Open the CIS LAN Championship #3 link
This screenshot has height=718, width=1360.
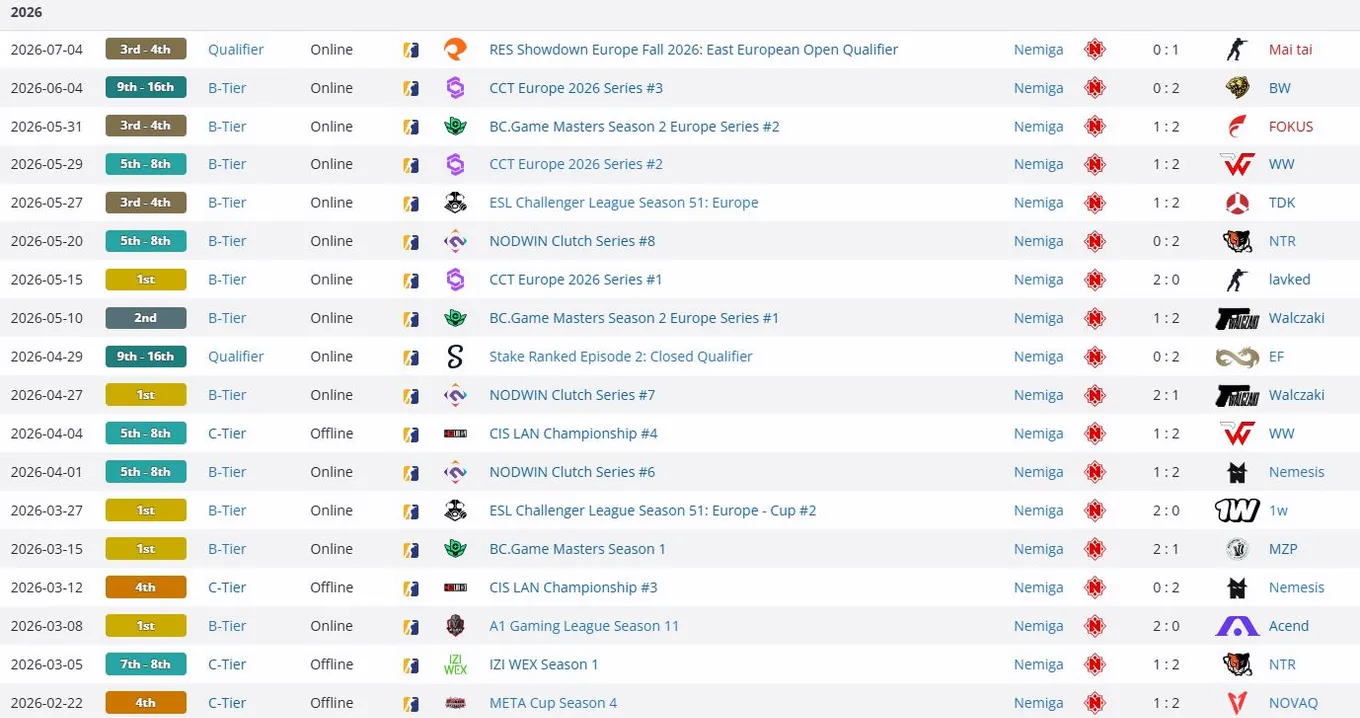(573, 587)
